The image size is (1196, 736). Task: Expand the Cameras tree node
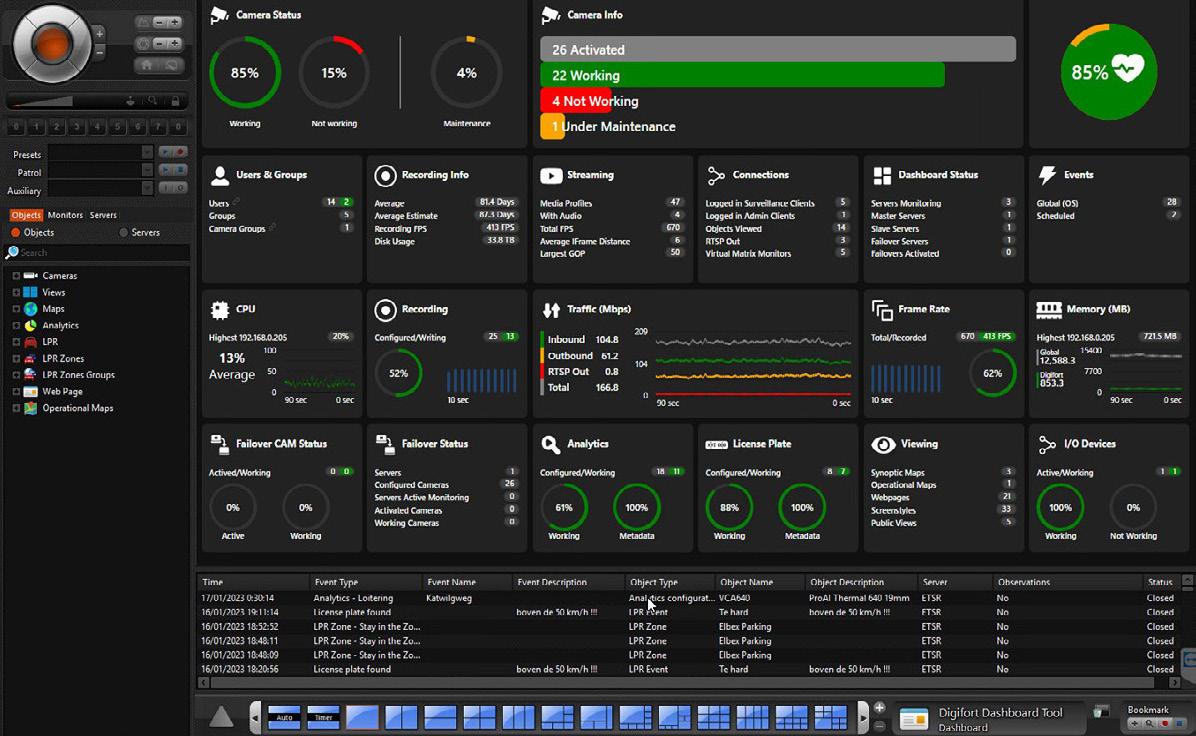15,276
